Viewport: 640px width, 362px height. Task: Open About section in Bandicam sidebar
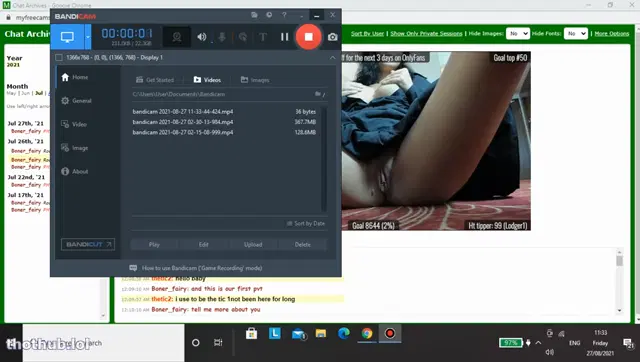(x=75, y=171)
